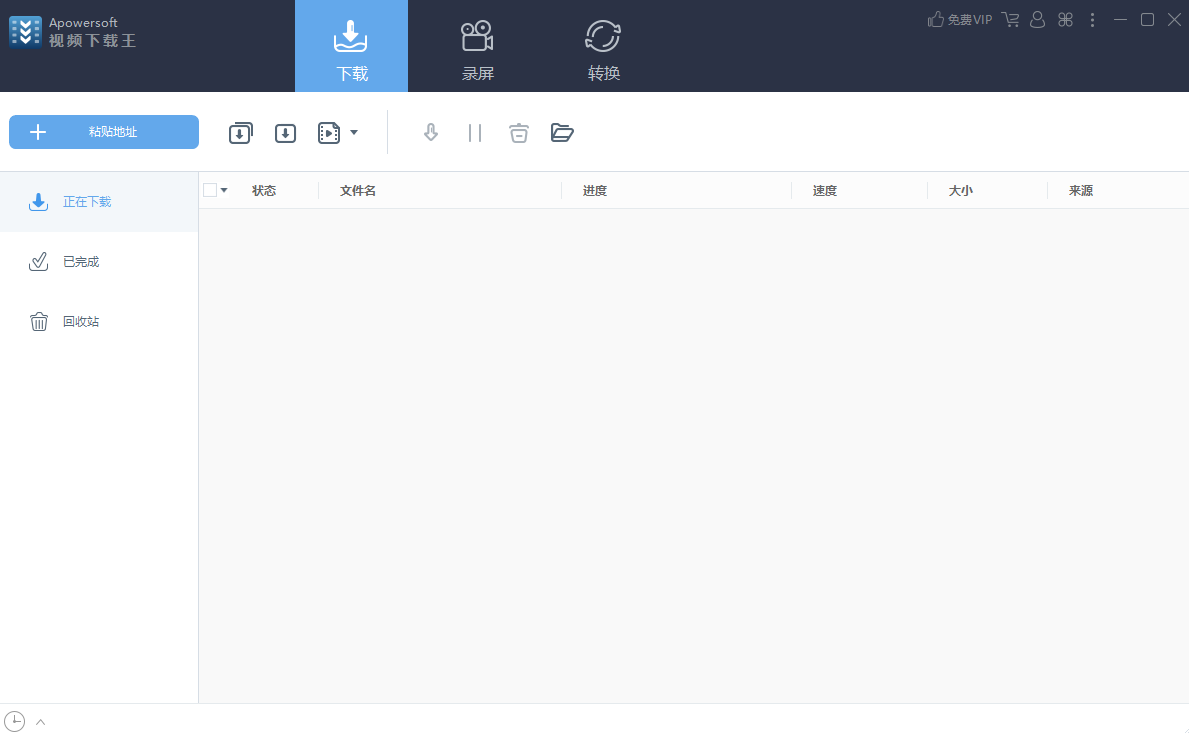Viewport: 1189px width, 733px height.
Task: Click the single download task icon
Action: [x=285, y=133]
